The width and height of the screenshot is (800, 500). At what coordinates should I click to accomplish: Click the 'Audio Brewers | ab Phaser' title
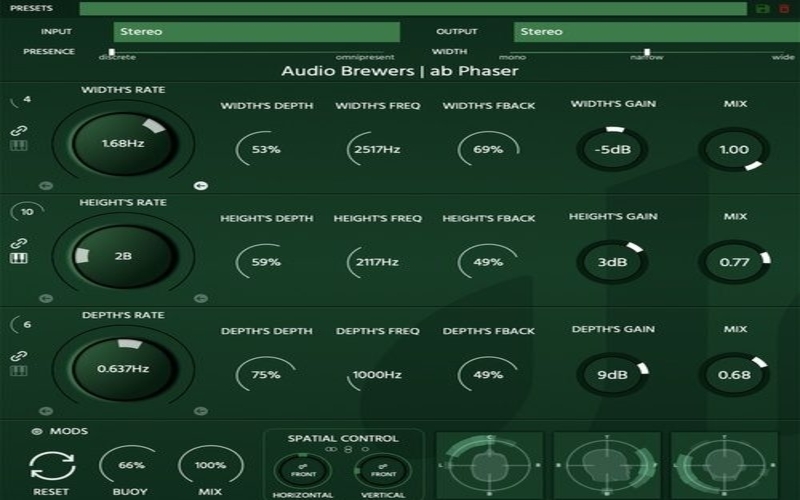click(x=399, y=71)
